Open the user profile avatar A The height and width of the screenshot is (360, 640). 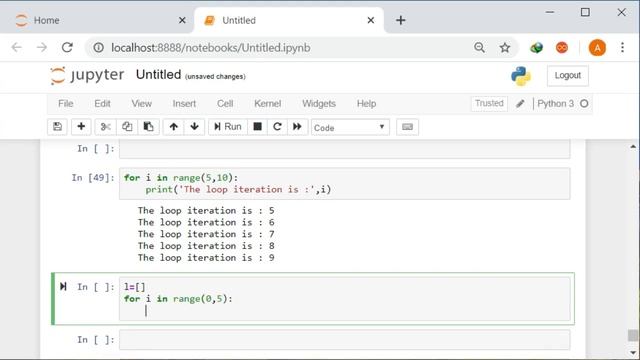(x=597, y=48)
